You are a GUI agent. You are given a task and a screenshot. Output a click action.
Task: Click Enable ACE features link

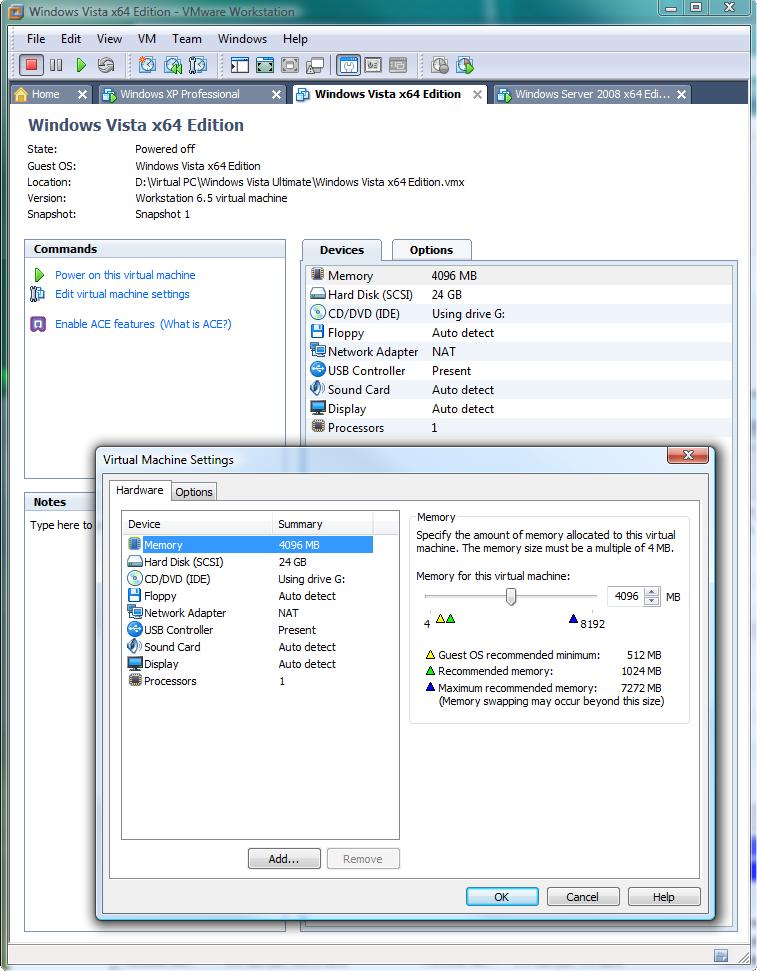click(x=105, y=324)
